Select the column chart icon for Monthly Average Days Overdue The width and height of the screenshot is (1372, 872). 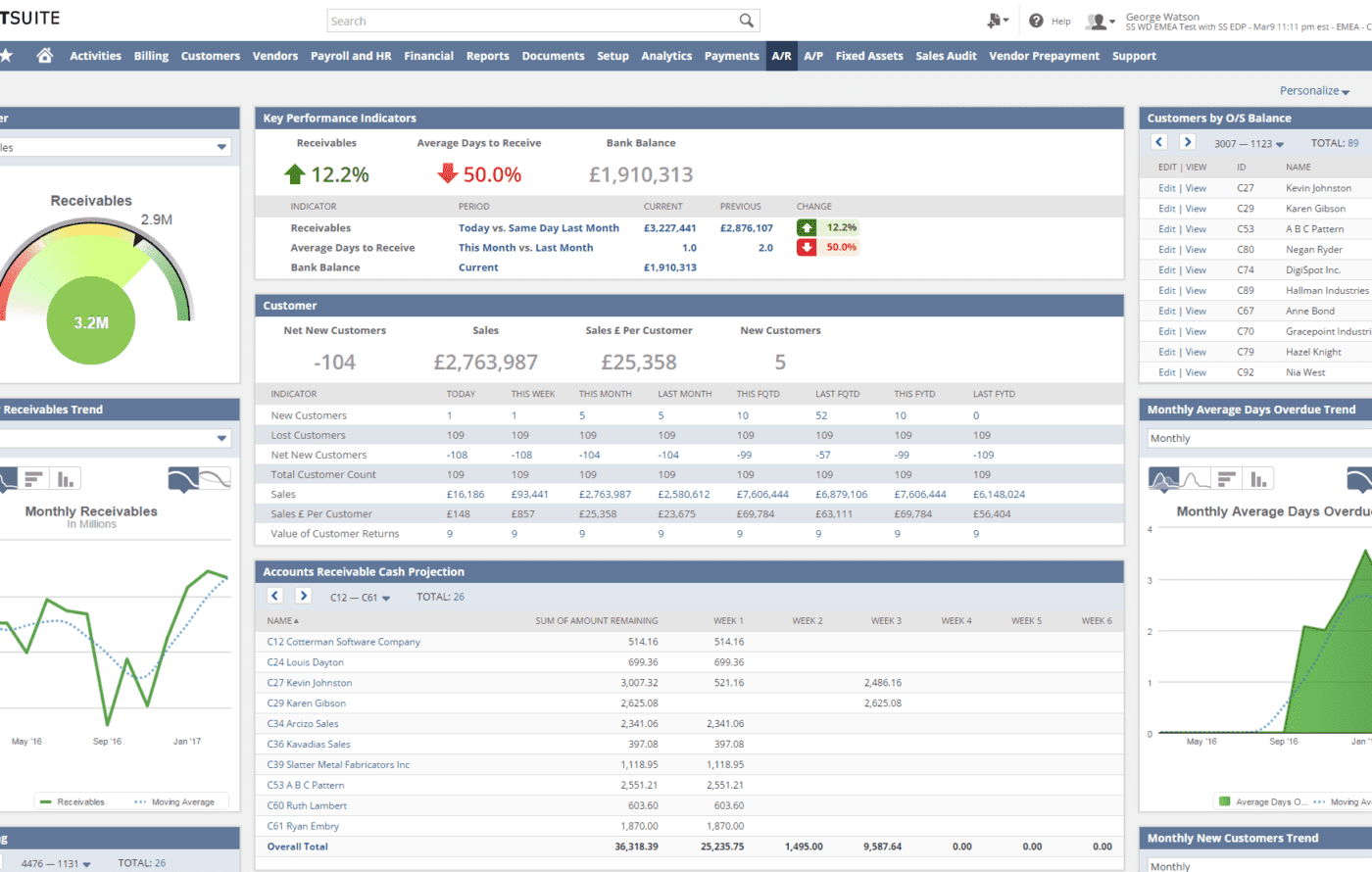tap(1257, 478)
